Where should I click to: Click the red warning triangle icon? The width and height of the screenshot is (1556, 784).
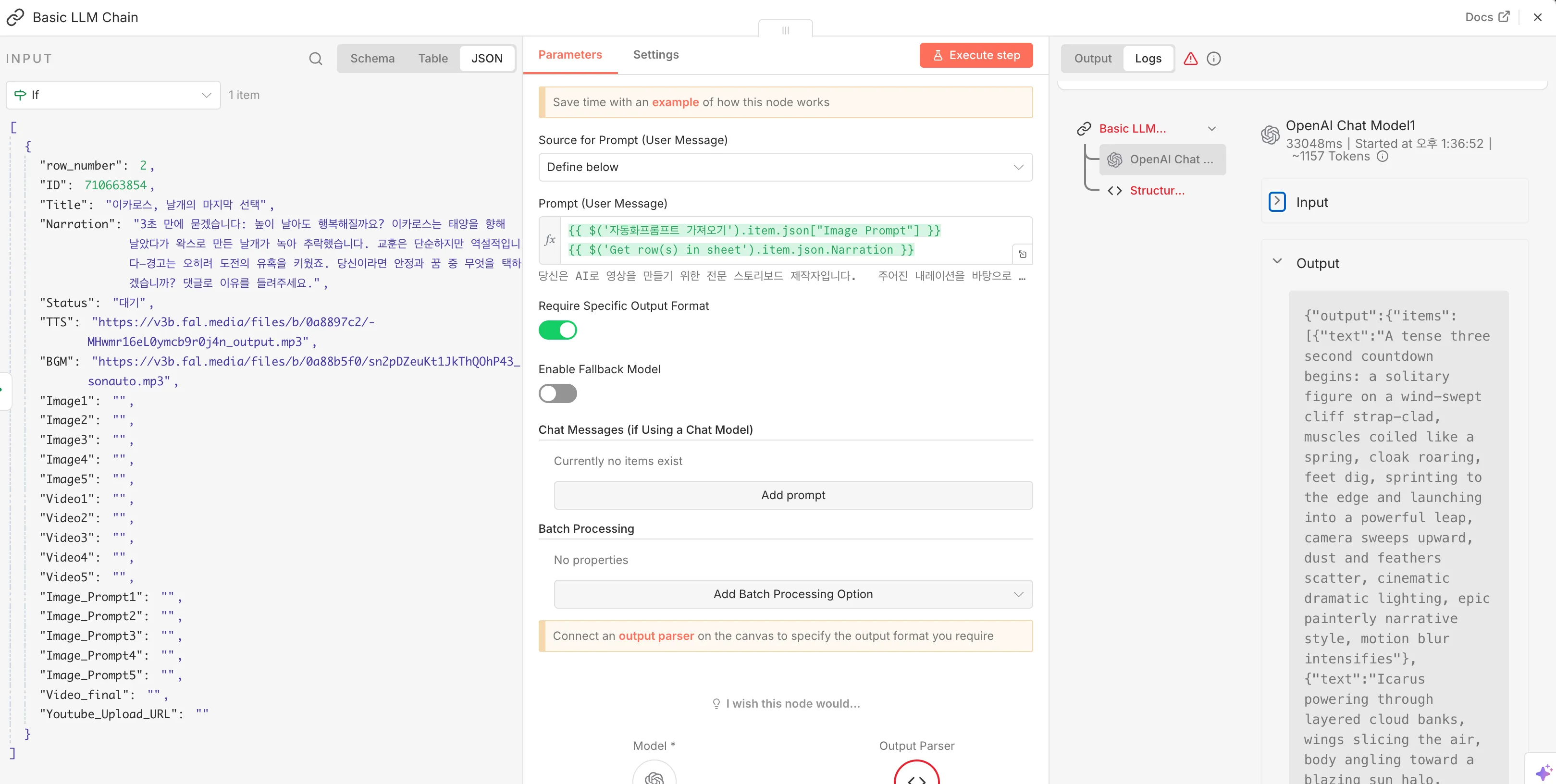click(1190, 59)
